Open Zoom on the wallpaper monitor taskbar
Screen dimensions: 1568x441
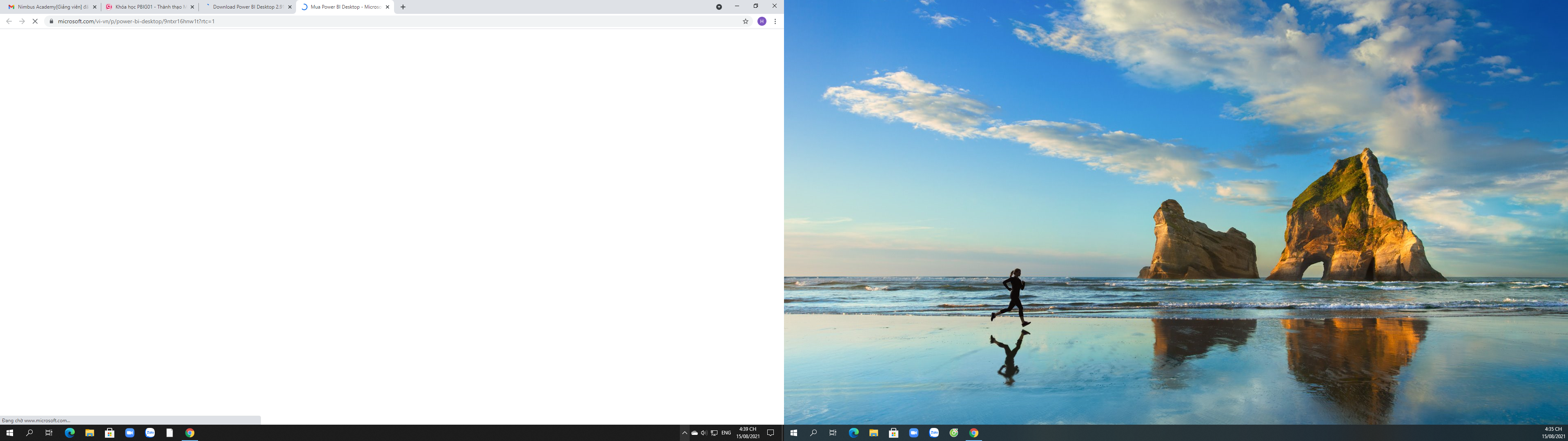tap(914, 433)
